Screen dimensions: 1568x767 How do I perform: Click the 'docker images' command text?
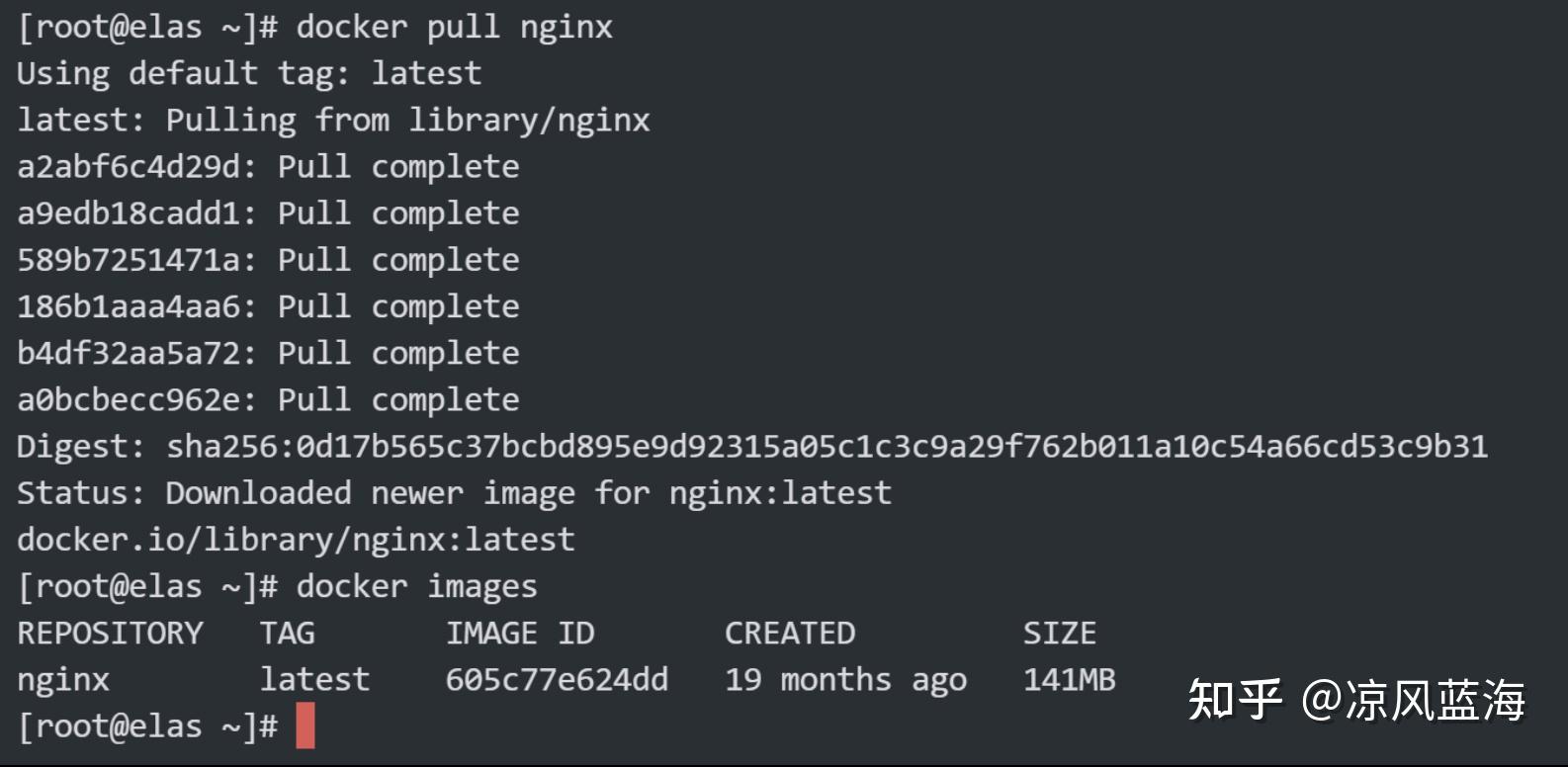[x=417, y=587]
